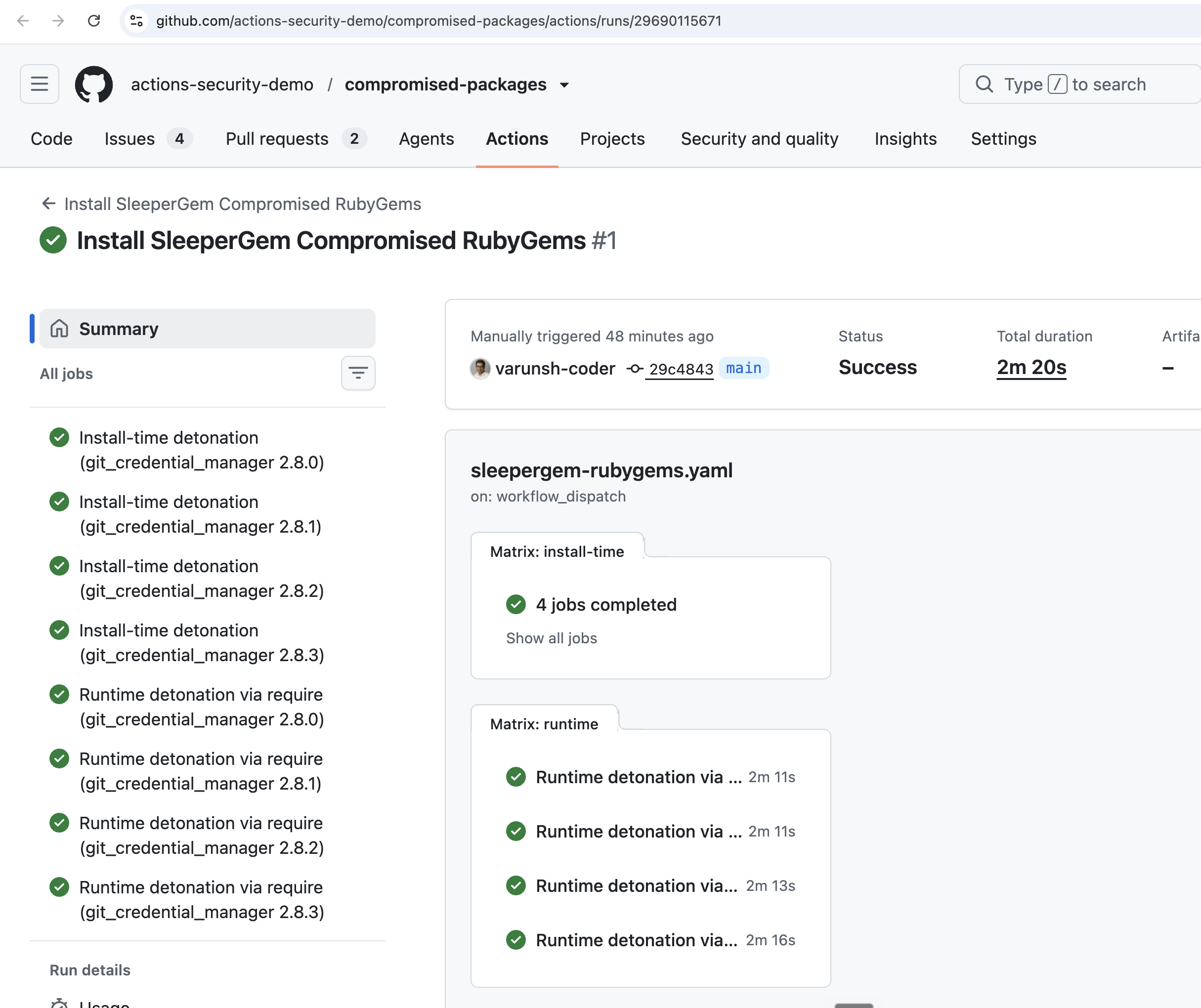This screenshot has height=1008, width=1201.
Task: Select Summary in the sidebar
Action: click(x=208, y=329)
